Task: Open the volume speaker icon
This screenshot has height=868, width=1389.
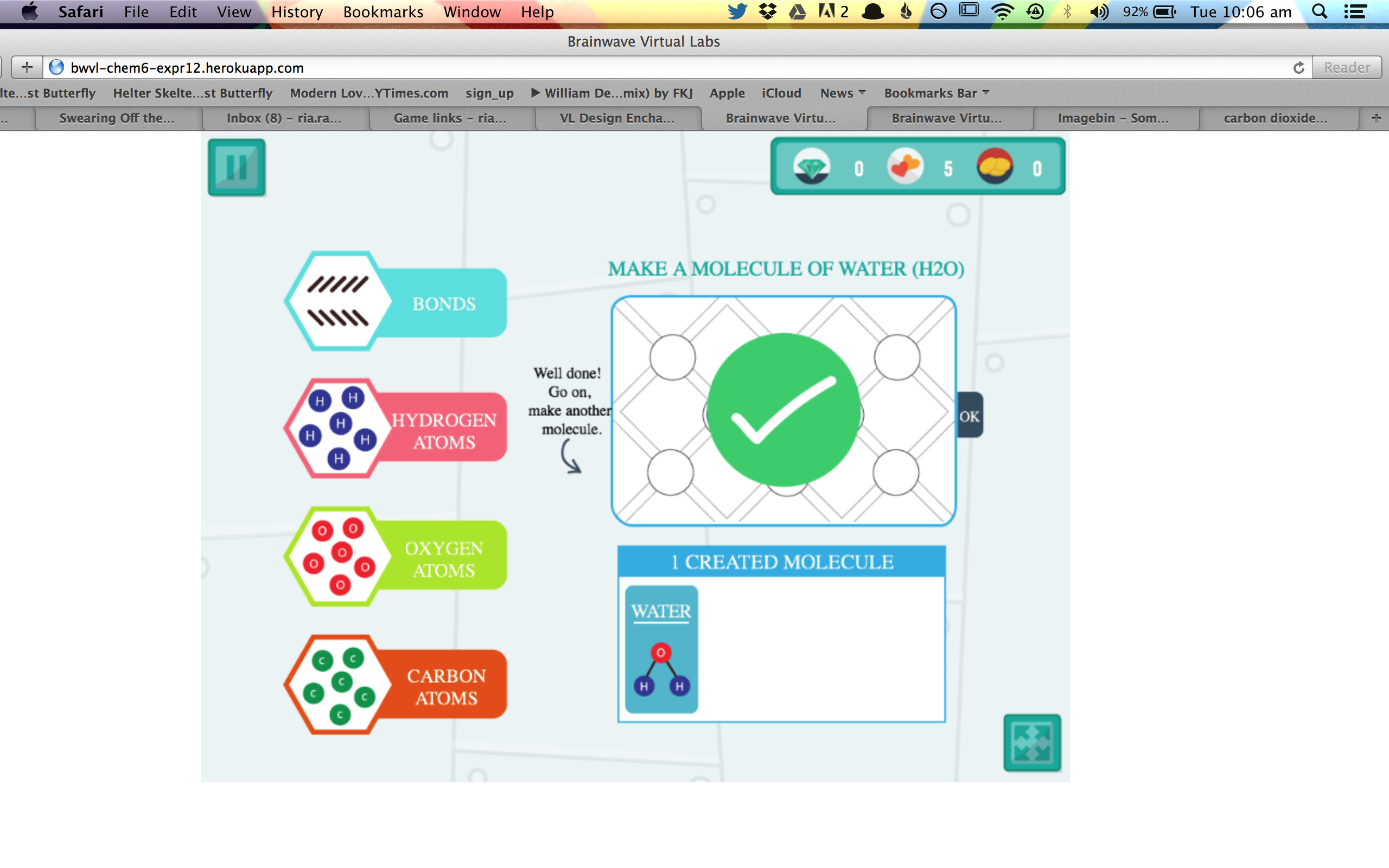Action: 1099,11
